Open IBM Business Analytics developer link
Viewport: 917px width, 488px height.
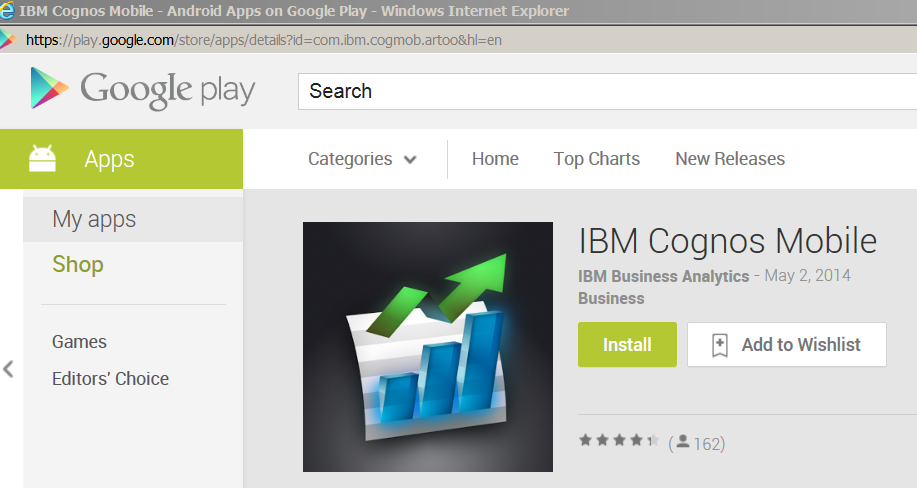[x=663, y=276]
